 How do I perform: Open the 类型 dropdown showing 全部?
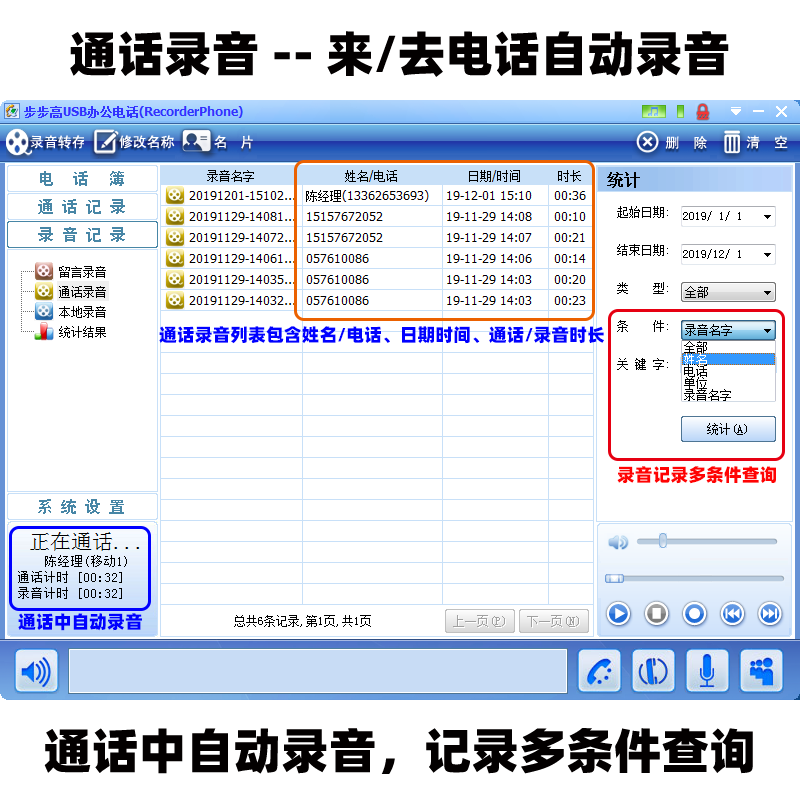tap(728, 292)
